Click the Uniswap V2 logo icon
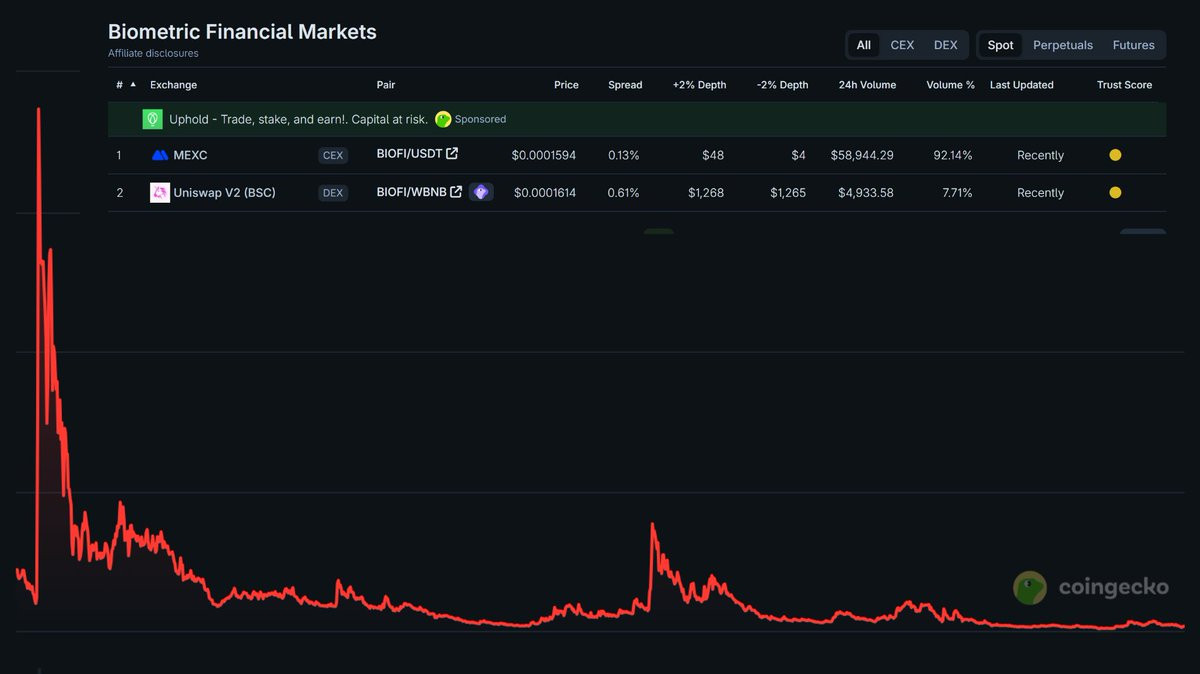Screen dimensions: 1200x674 (x=160, y=193)
